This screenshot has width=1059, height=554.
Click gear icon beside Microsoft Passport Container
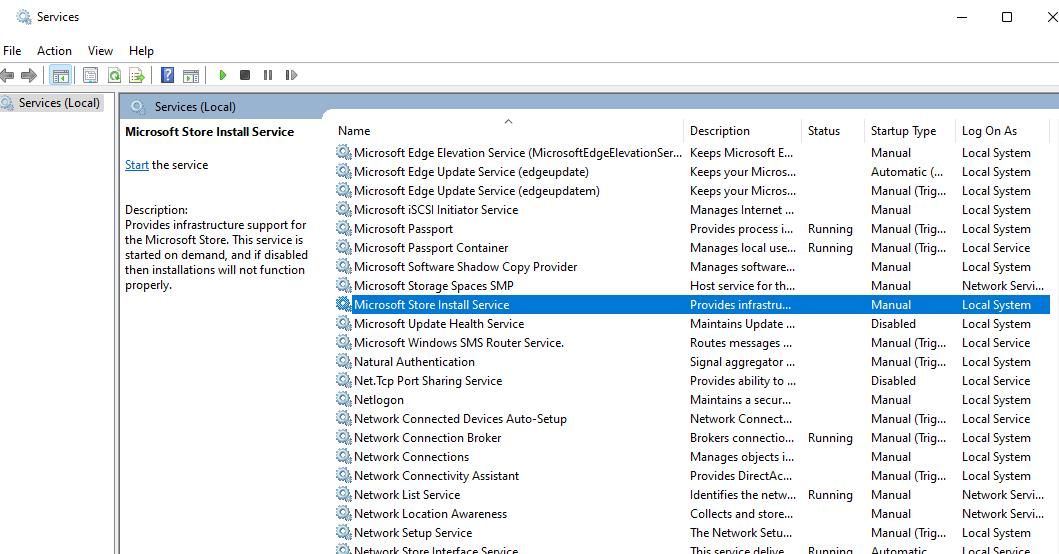344,247
